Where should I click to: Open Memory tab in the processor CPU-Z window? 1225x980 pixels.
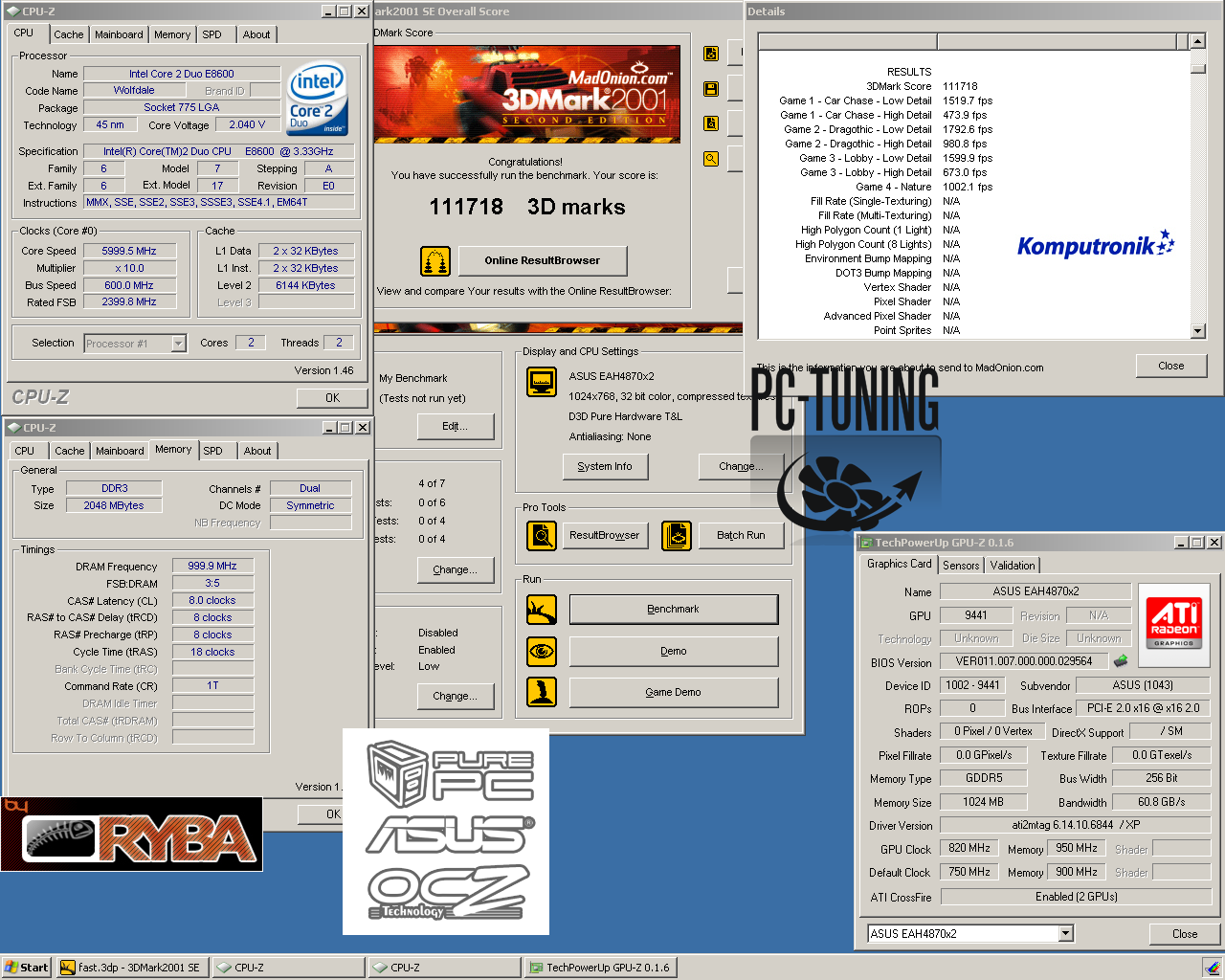pyautogui.click(x=172, y=34)
